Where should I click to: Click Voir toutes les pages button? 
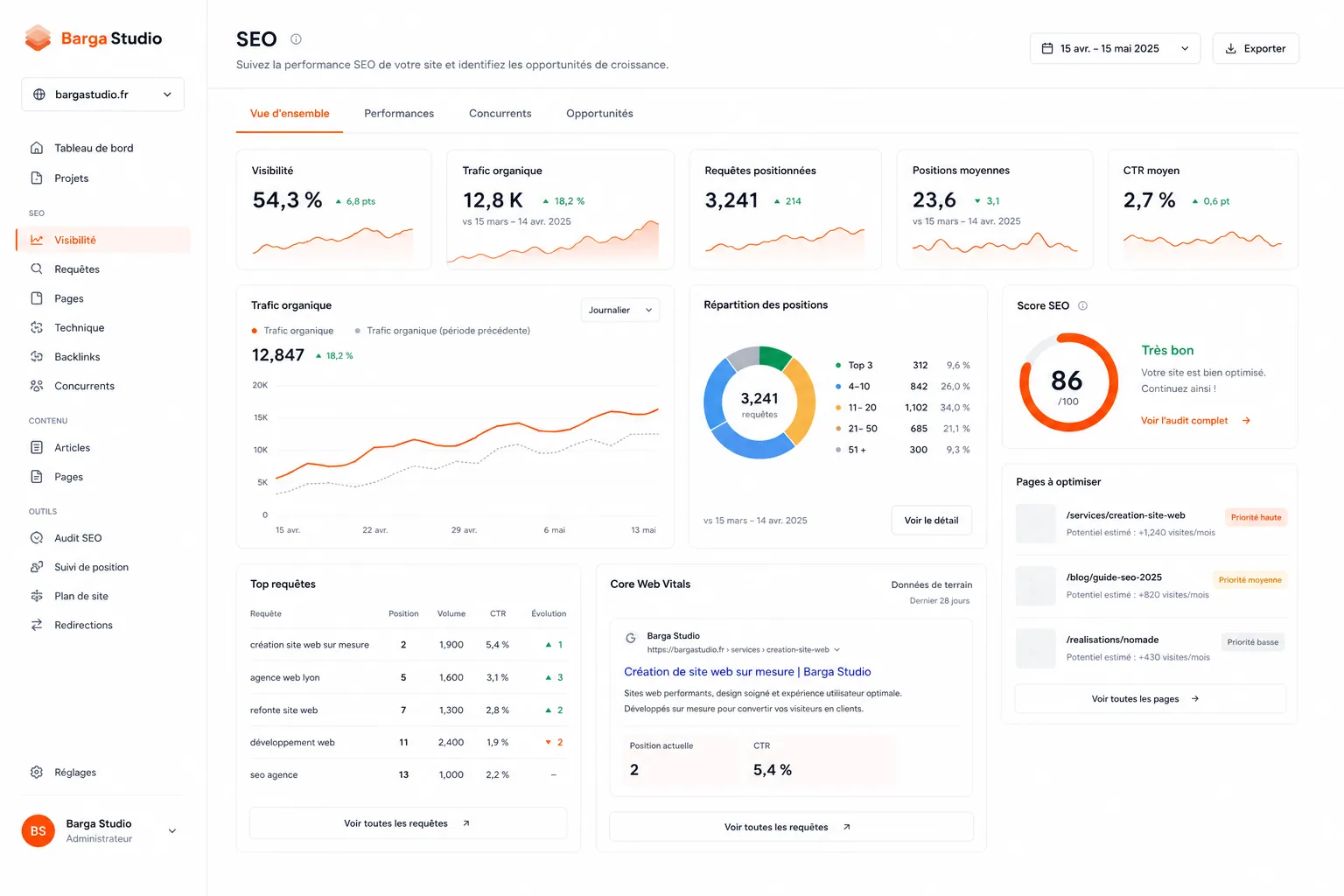[1150, 698]
